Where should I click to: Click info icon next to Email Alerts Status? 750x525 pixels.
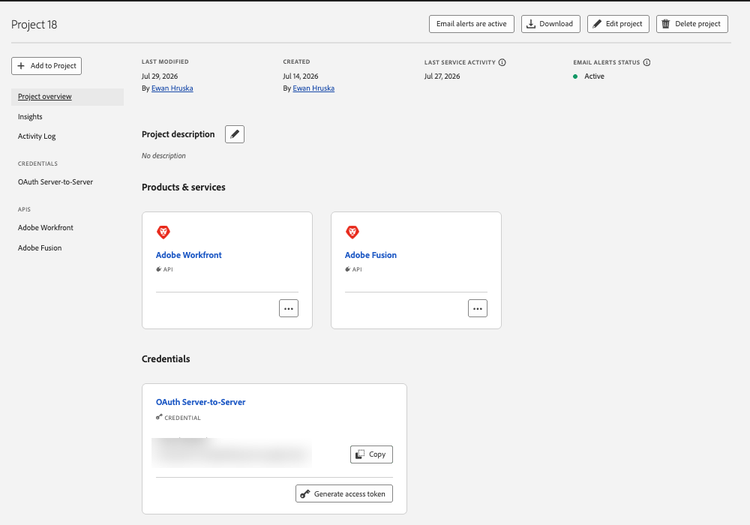[647, 62]
